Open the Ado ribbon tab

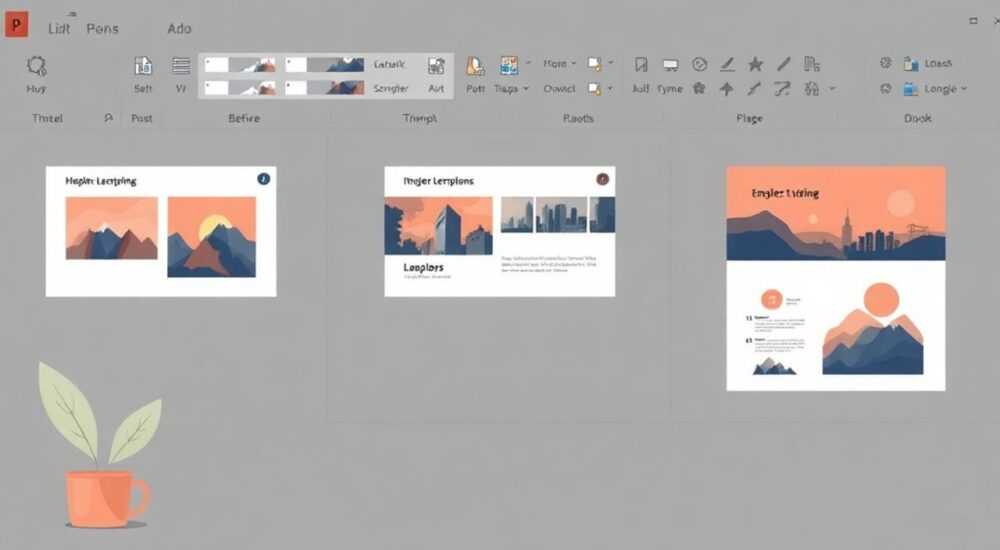pyautogui.click(x=179, y=29)
